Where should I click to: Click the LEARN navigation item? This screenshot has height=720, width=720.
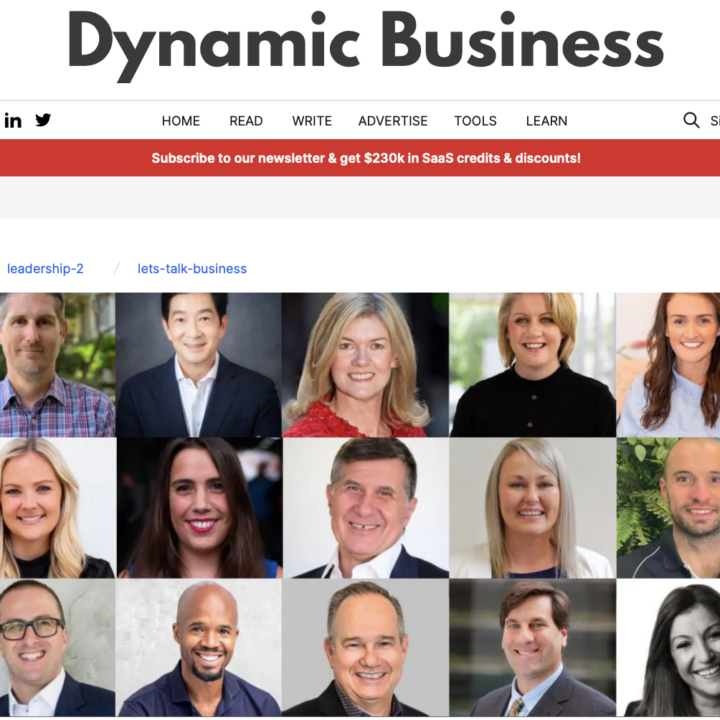point(546,121)
